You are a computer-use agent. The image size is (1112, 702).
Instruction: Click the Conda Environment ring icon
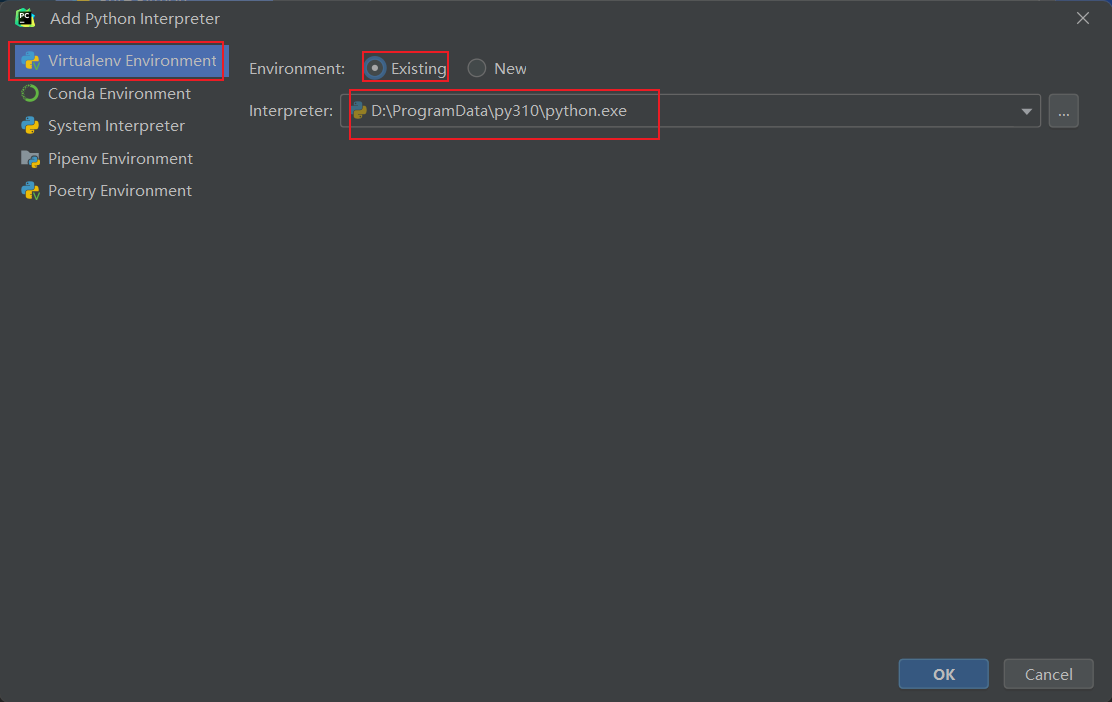pyautogui.click(x=30, y=94)
